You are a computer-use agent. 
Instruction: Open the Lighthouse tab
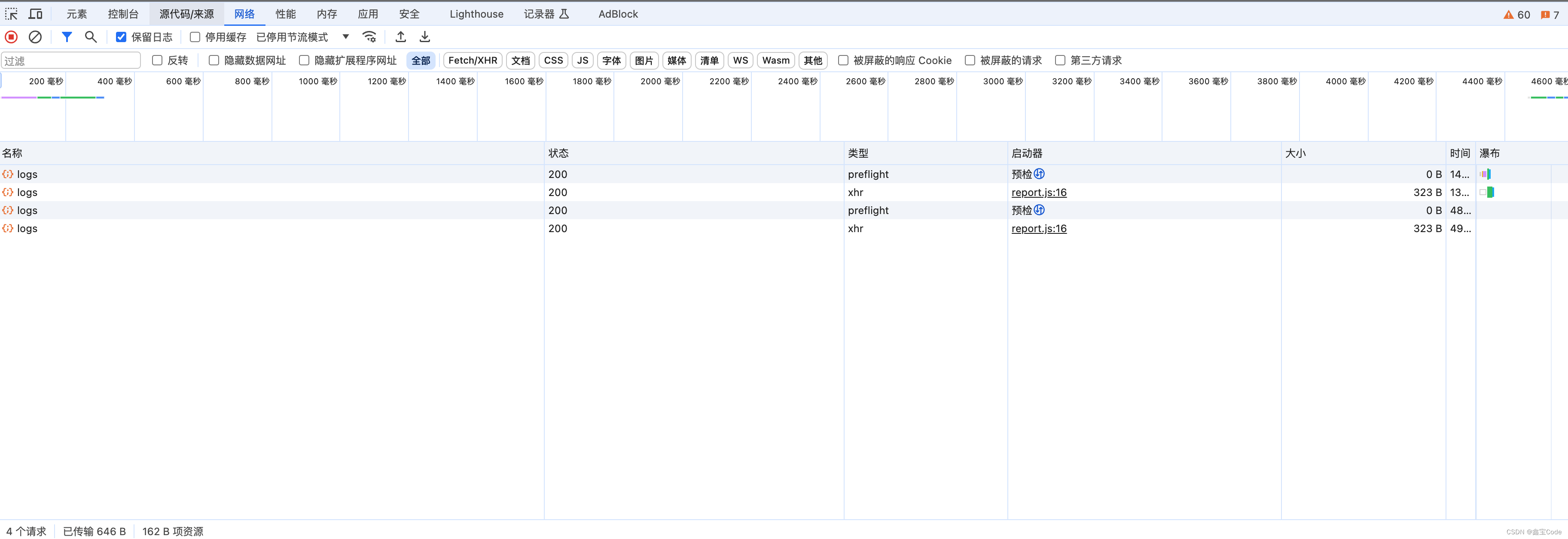(476, 14)
